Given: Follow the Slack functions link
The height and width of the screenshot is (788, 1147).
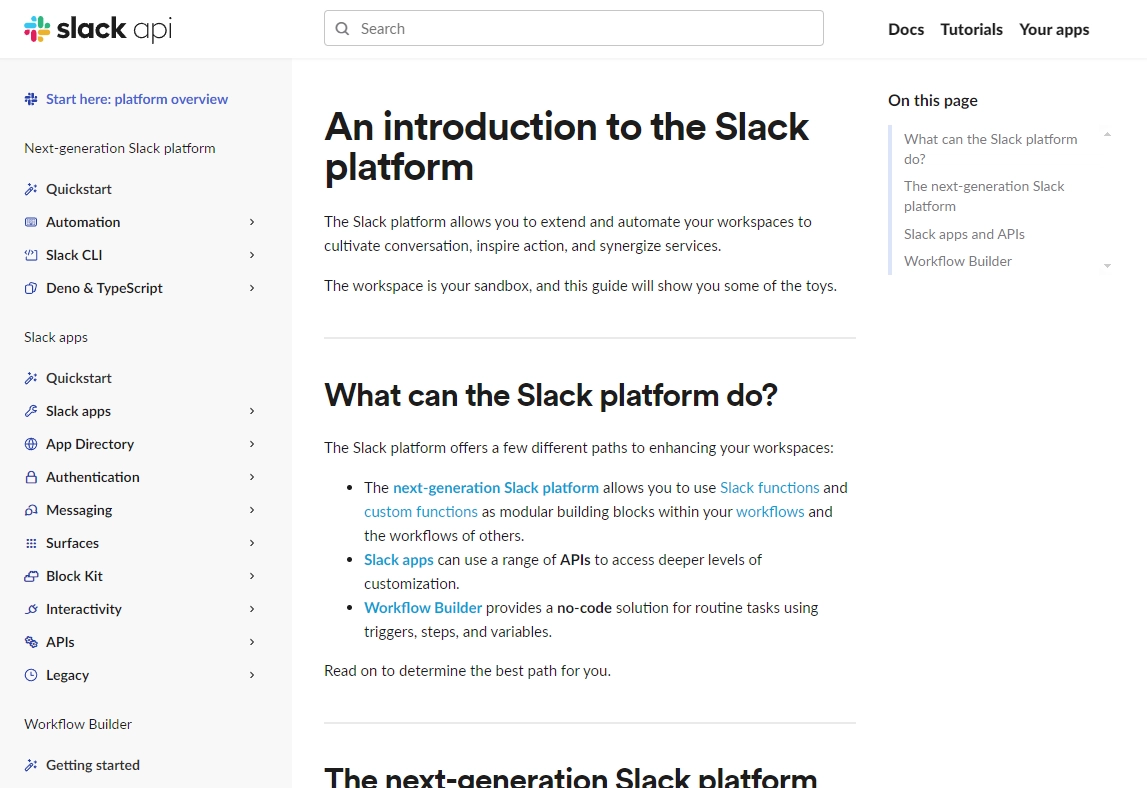Looking at the screenshot, I should [770, 488].
